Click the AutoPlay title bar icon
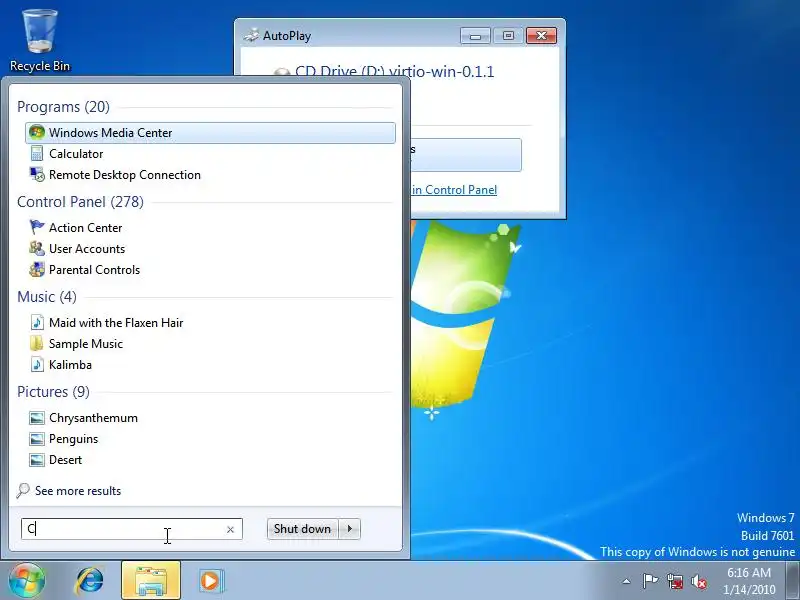800x600 pixels. [251, 35]
